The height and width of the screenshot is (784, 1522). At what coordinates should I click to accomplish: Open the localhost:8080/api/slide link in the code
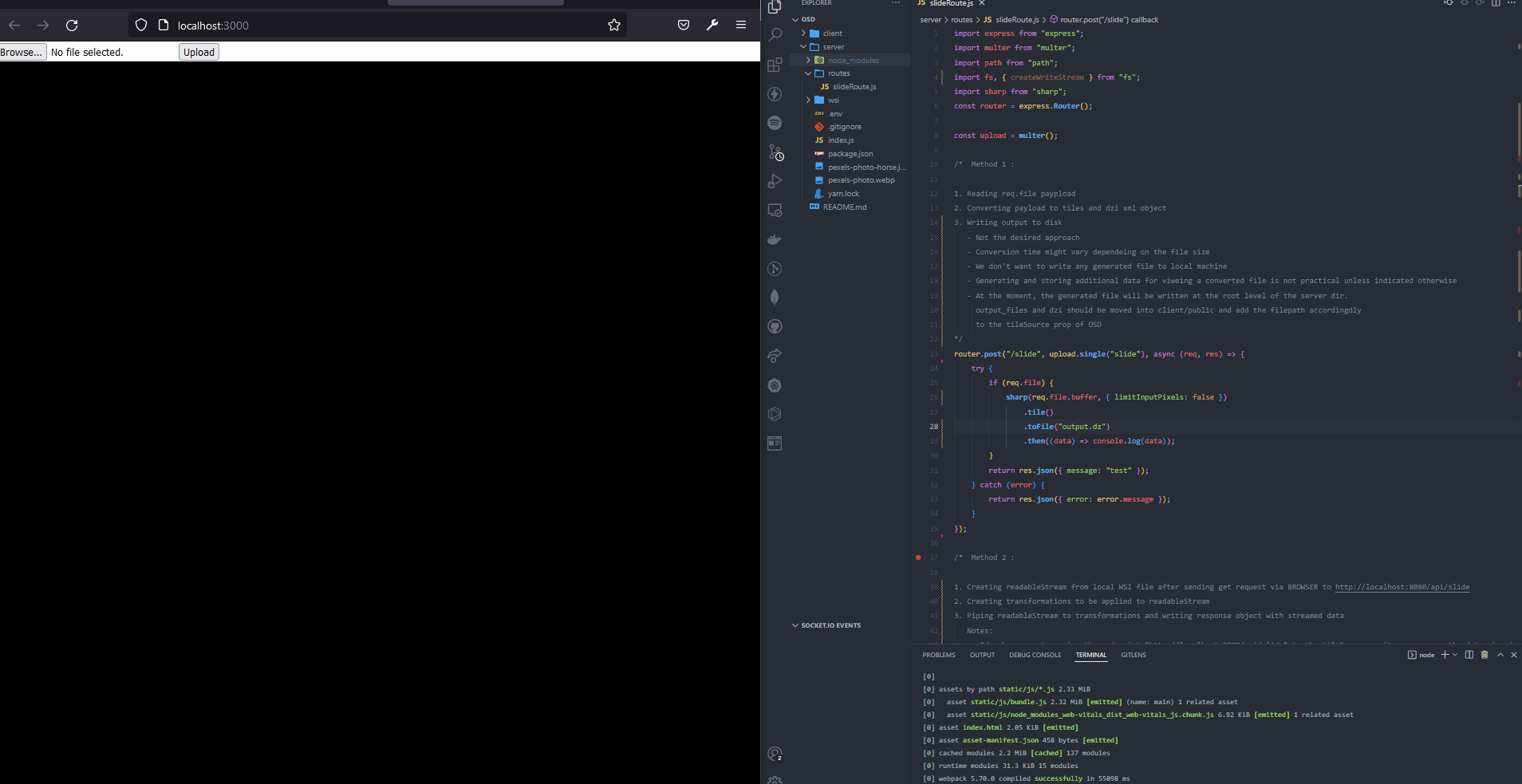click(1402, 587)
